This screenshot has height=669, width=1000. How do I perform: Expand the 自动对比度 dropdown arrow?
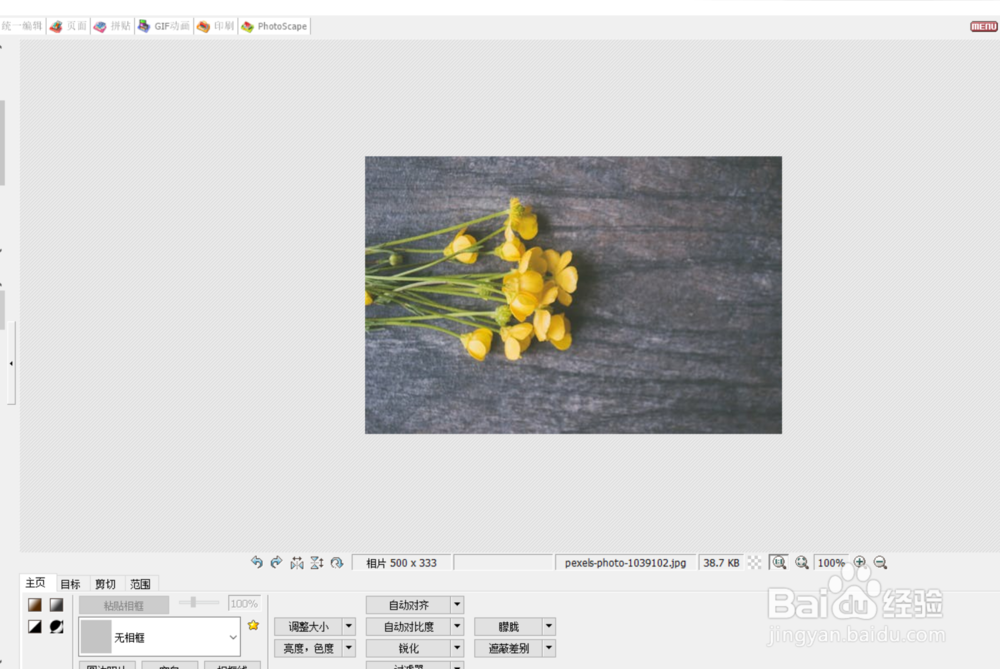click(x=457, y=627)
